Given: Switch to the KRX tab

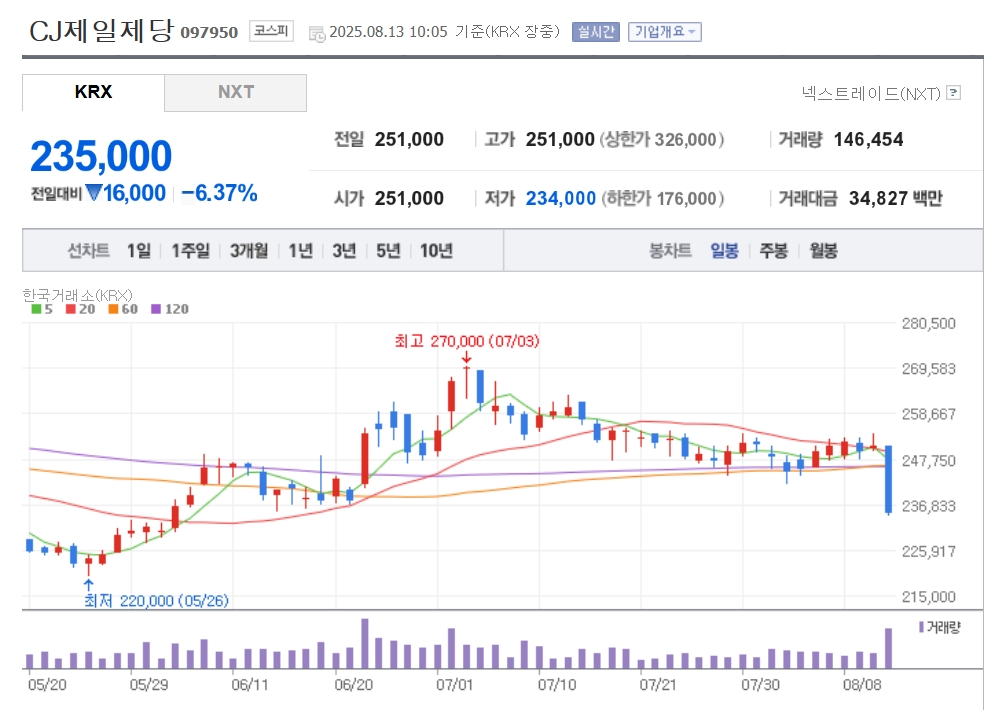Looking at the screenshot, I should click(x=94, y=92).
